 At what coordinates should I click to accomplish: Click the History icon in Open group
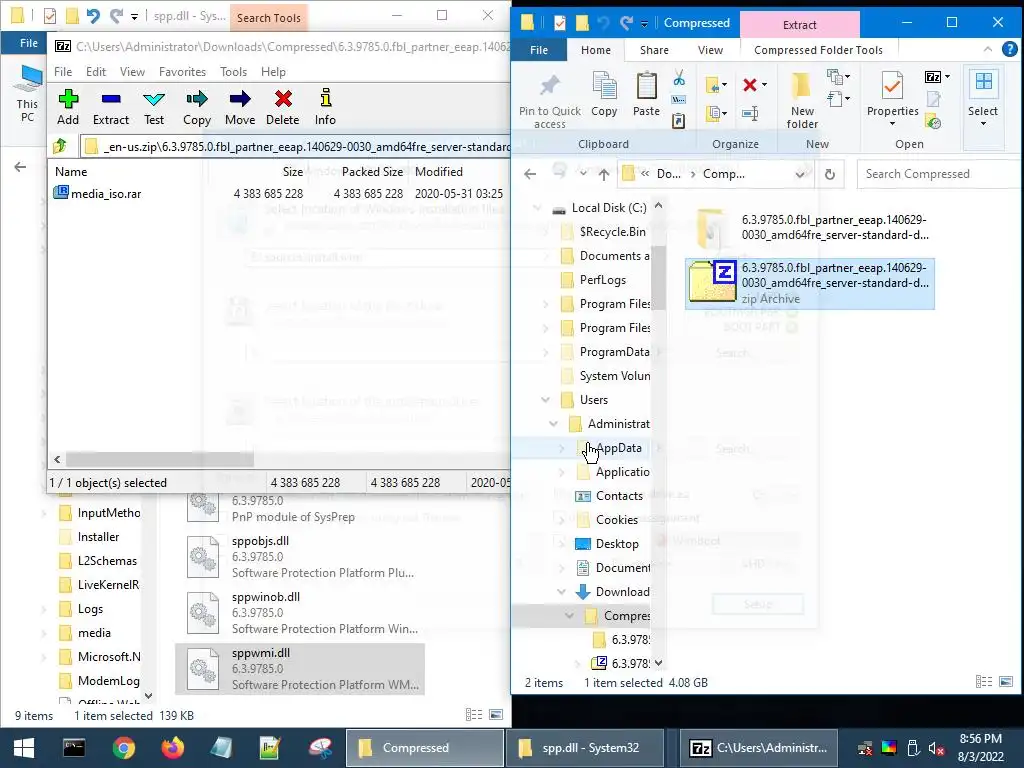934,121
